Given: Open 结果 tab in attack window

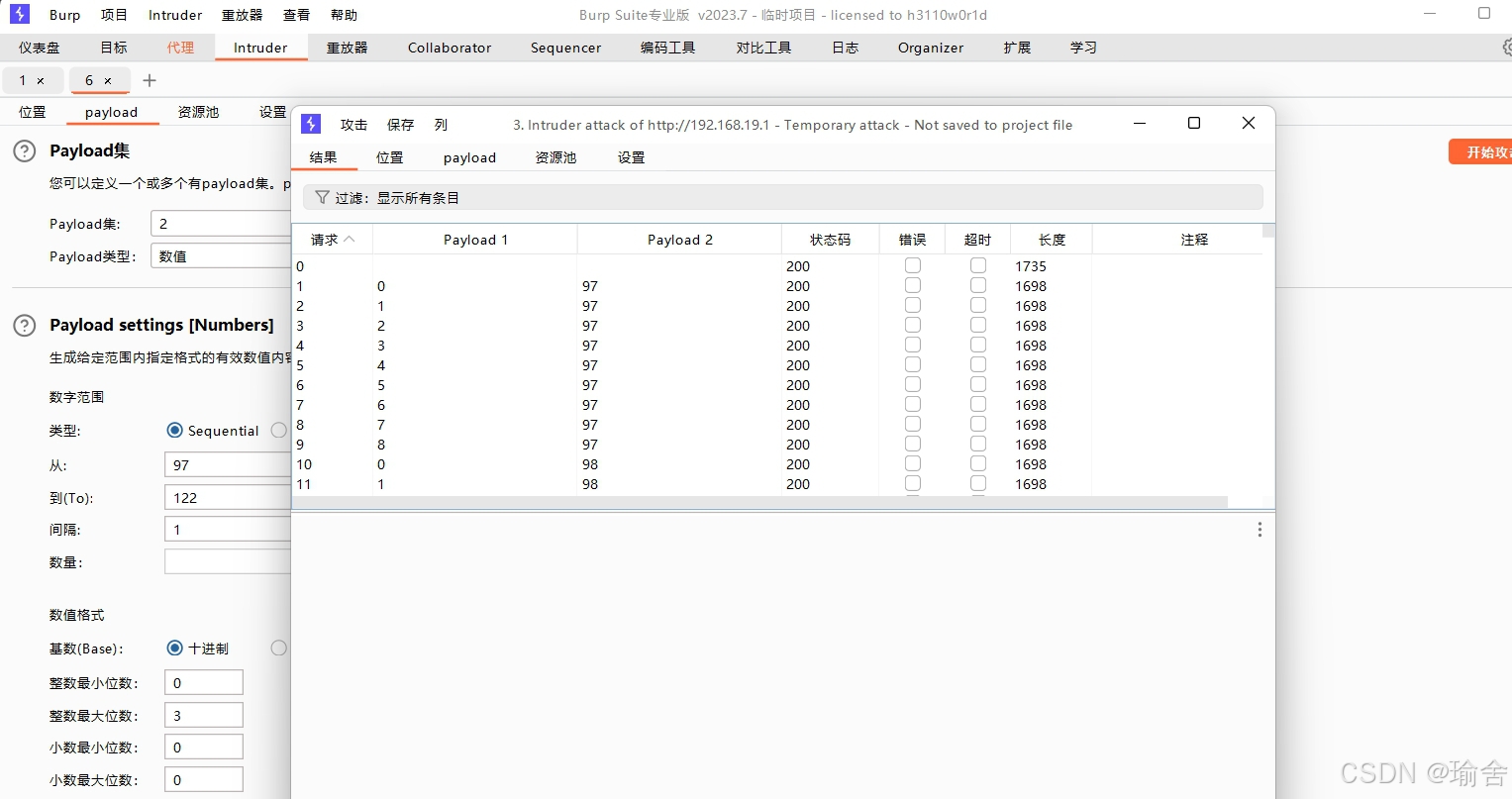Looking at the screenshot, I should coord(323,157).
